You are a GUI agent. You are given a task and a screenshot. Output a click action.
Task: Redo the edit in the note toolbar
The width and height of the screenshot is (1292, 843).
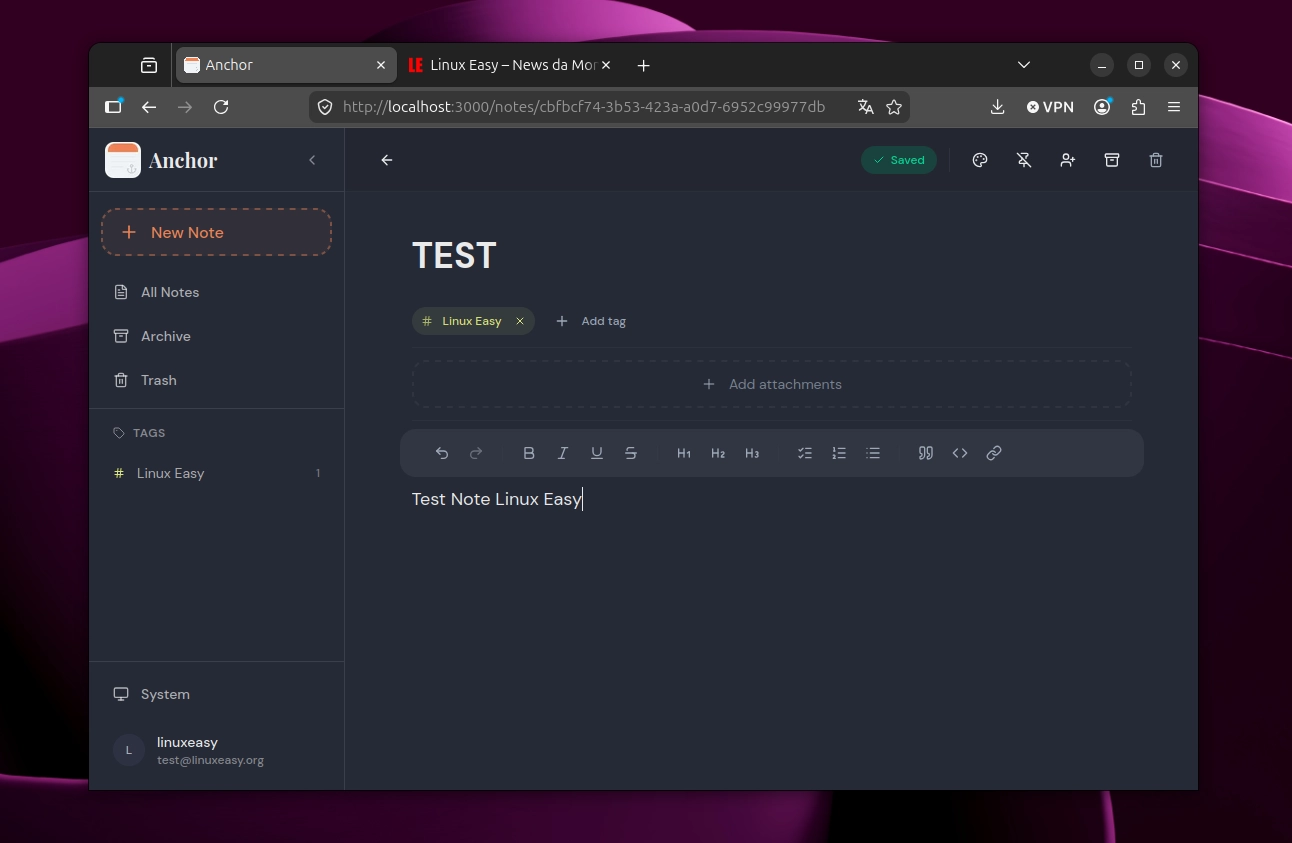(476, 453)
